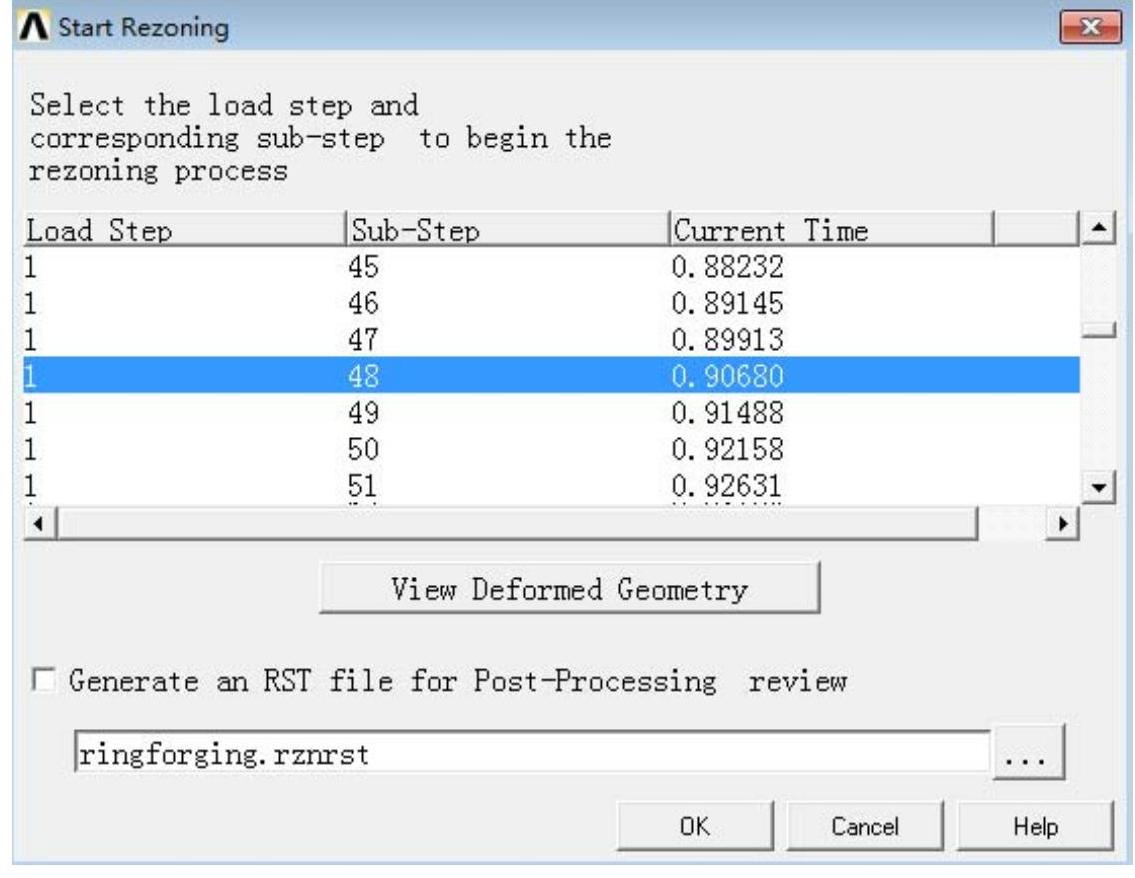Enable Generate an RST file checkbox
The width and height of the screenshot is (1135, 878).
tap(42, 681)
